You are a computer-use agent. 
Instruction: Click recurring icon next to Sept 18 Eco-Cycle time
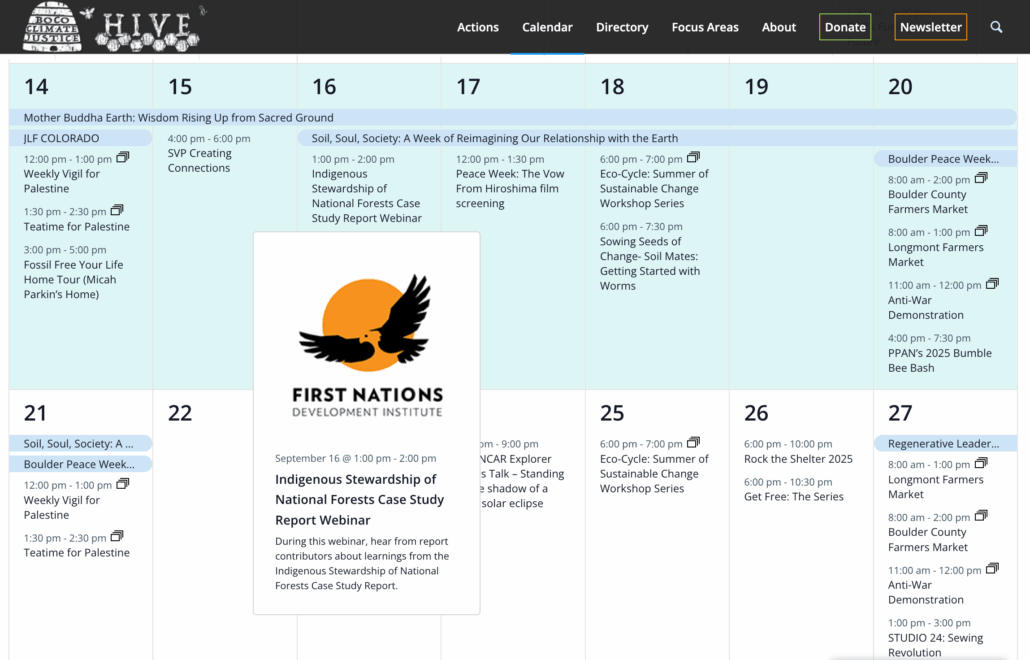click(693, 158)
